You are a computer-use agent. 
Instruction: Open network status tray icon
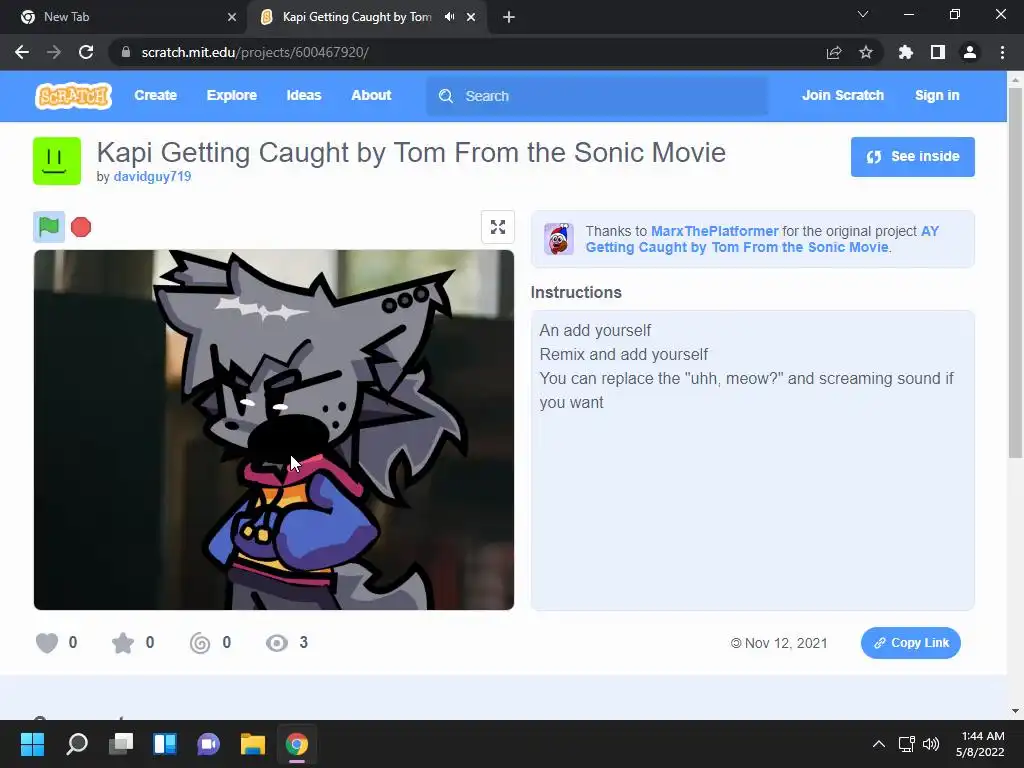(906, 744)
